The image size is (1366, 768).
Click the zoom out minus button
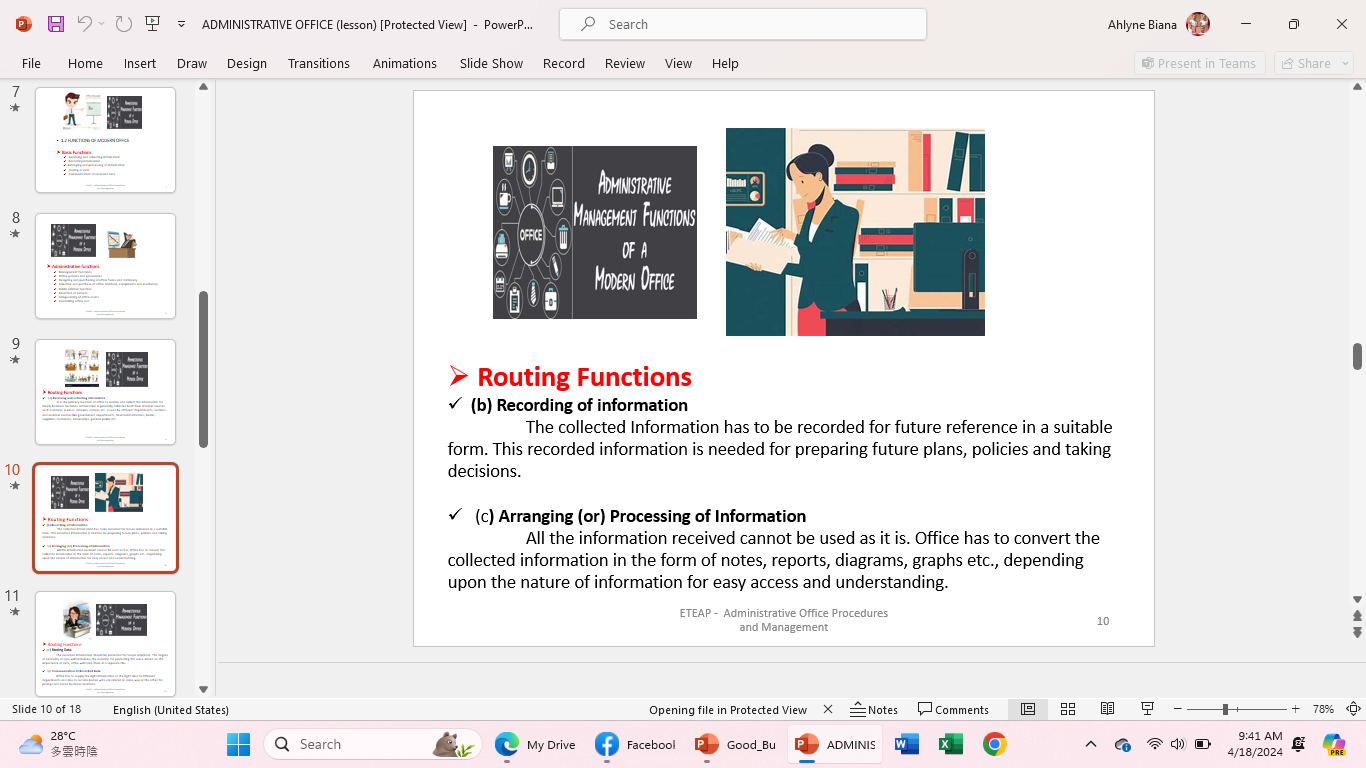(1178, 709)
